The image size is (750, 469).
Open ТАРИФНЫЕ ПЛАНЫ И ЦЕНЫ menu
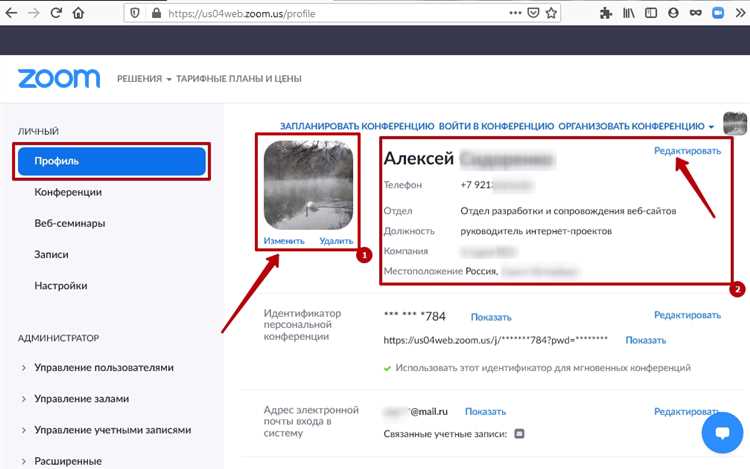tap(239, 79)
